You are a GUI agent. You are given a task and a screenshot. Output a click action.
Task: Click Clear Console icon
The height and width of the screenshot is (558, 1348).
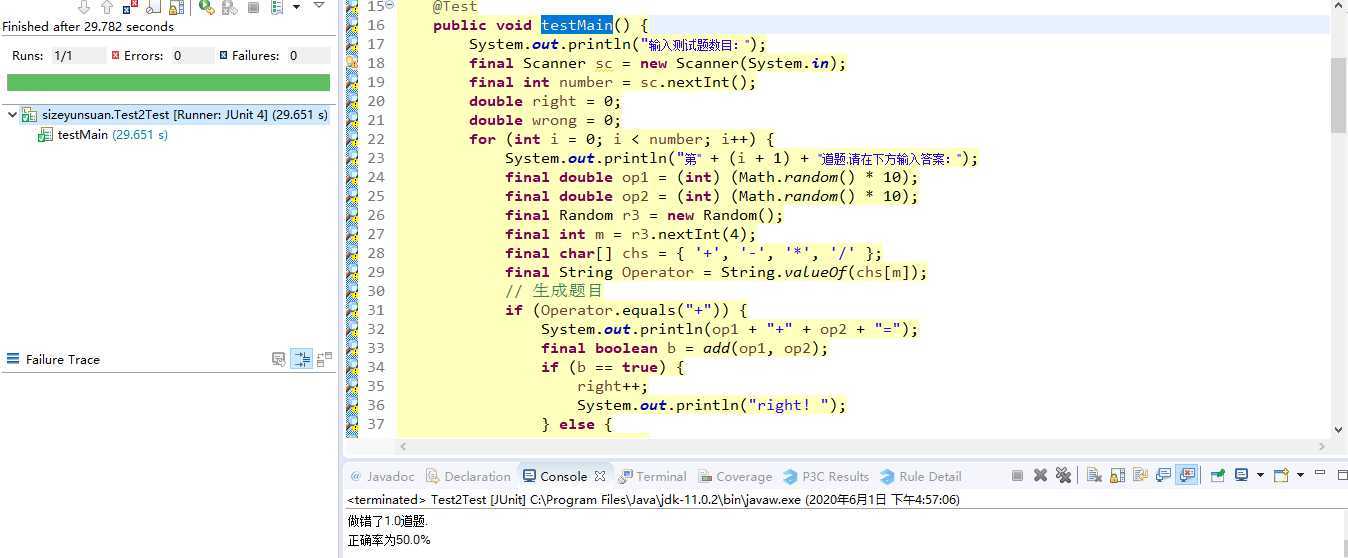point(1094,476)
